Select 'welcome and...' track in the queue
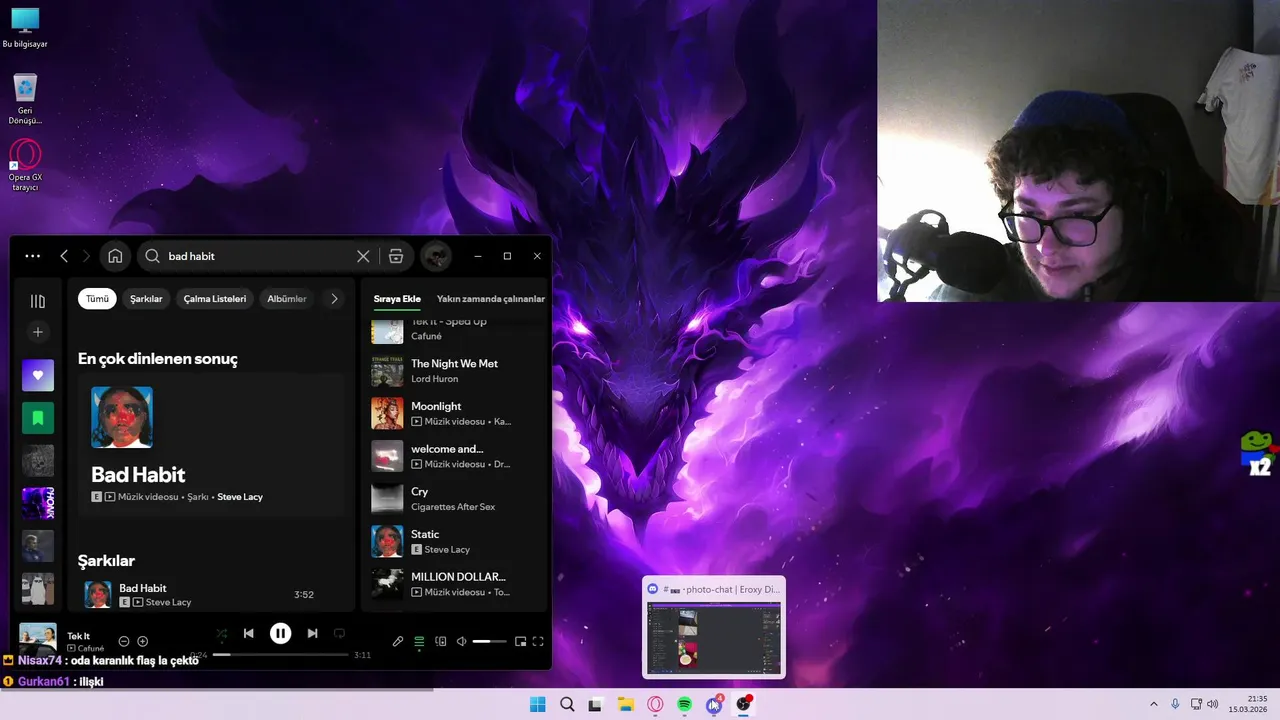1280x720 pixels. tap(455, 456)
